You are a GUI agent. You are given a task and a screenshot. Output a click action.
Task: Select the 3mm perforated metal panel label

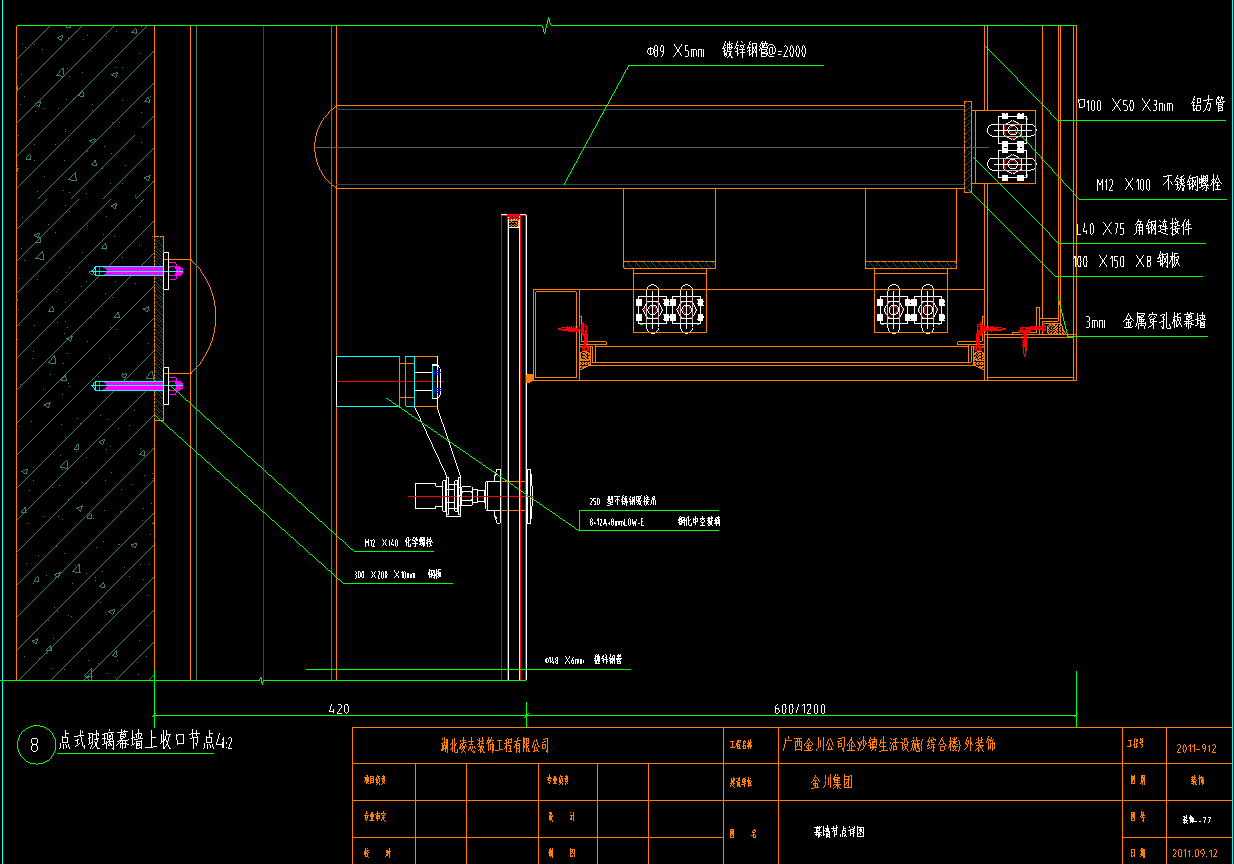1147,322
